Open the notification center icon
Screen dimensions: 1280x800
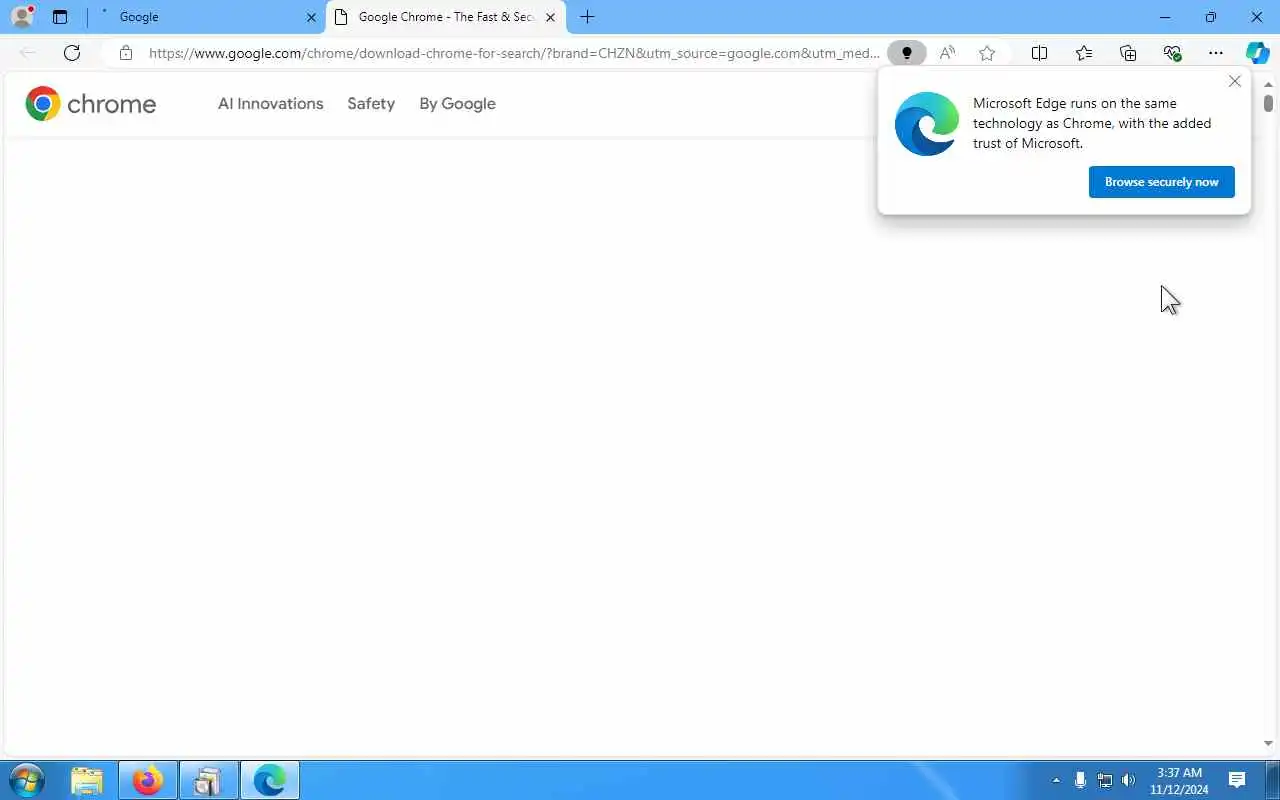point(1237,780)
